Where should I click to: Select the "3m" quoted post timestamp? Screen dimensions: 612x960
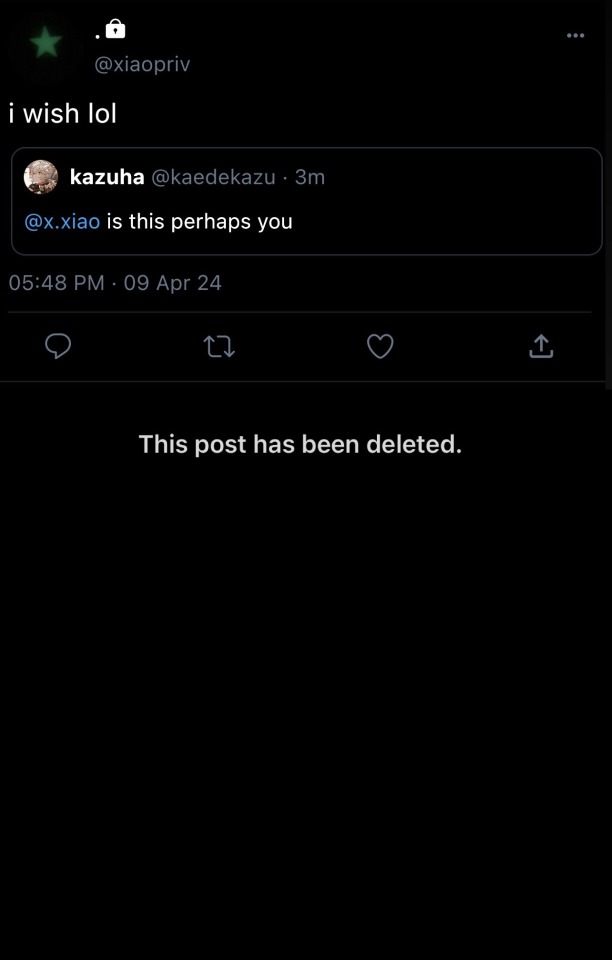pyautogui.click(x=310, y=177)
